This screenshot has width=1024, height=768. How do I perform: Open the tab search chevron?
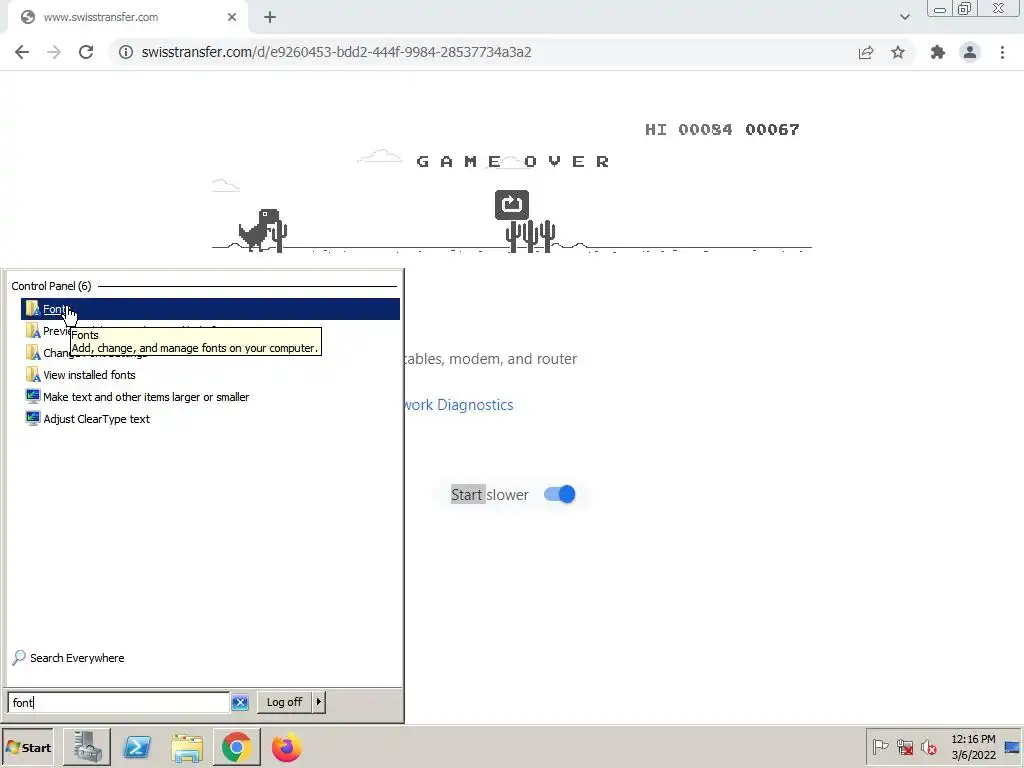tap(904, 18)
